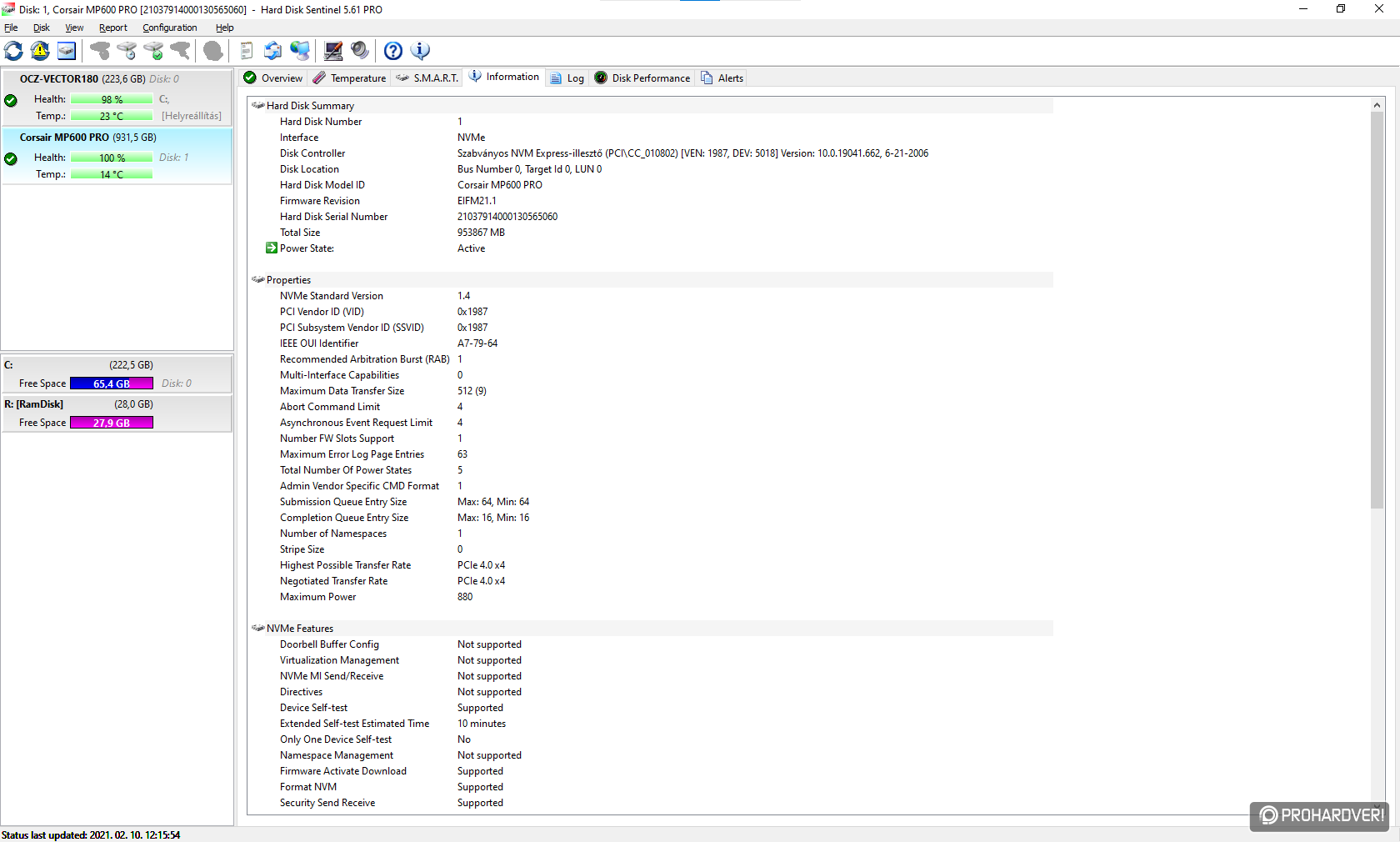Switch to the Alerts tab
The height and width of the screenshot is (842, 1400).
click(722, 78)
